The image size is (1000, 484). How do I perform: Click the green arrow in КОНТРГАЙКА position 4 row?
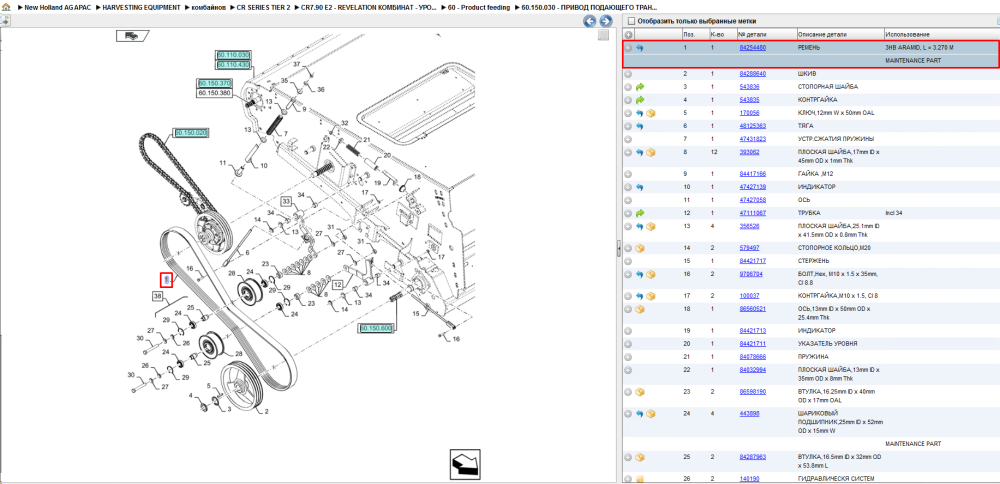[x=640, y=100]
